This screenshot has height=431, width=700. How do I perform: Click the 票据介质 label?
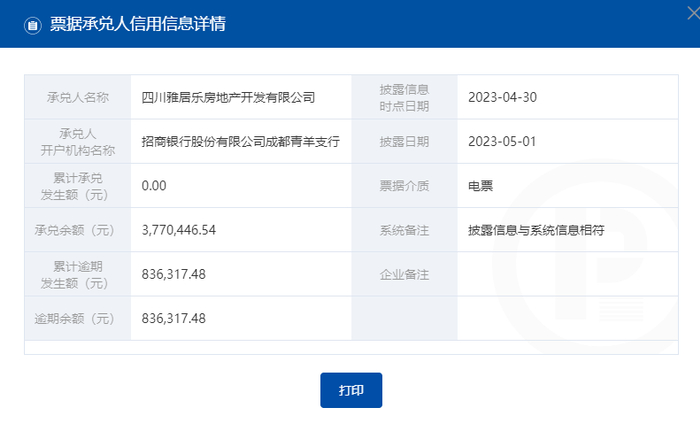point(404,186)
